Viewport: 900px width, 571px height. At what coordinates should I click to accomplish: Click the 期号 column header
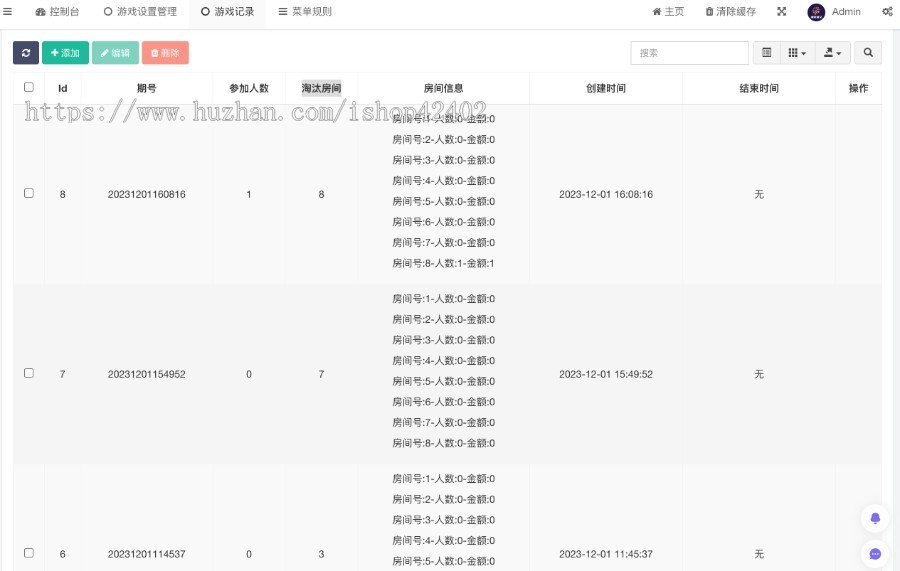(x=146, y=88)
